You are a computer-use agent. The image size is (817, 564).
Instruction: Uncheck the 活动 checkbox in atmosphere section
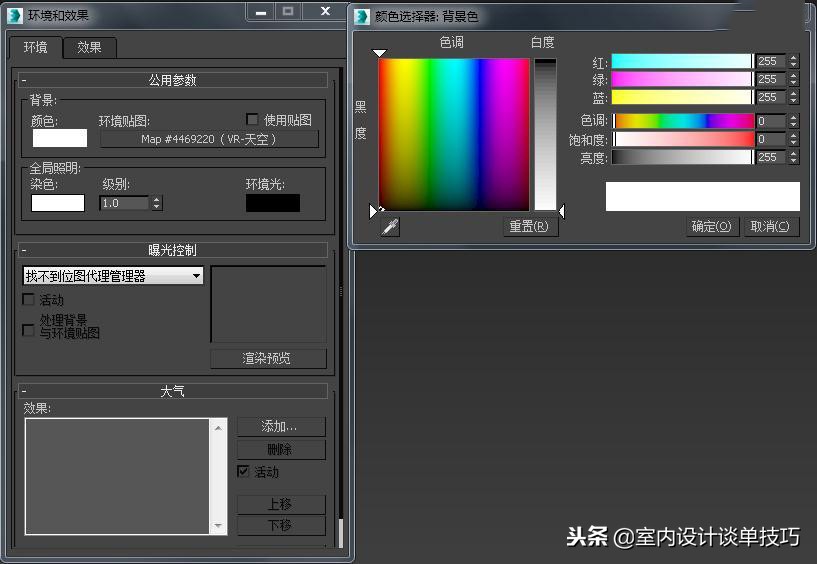(x=243, y=471)
